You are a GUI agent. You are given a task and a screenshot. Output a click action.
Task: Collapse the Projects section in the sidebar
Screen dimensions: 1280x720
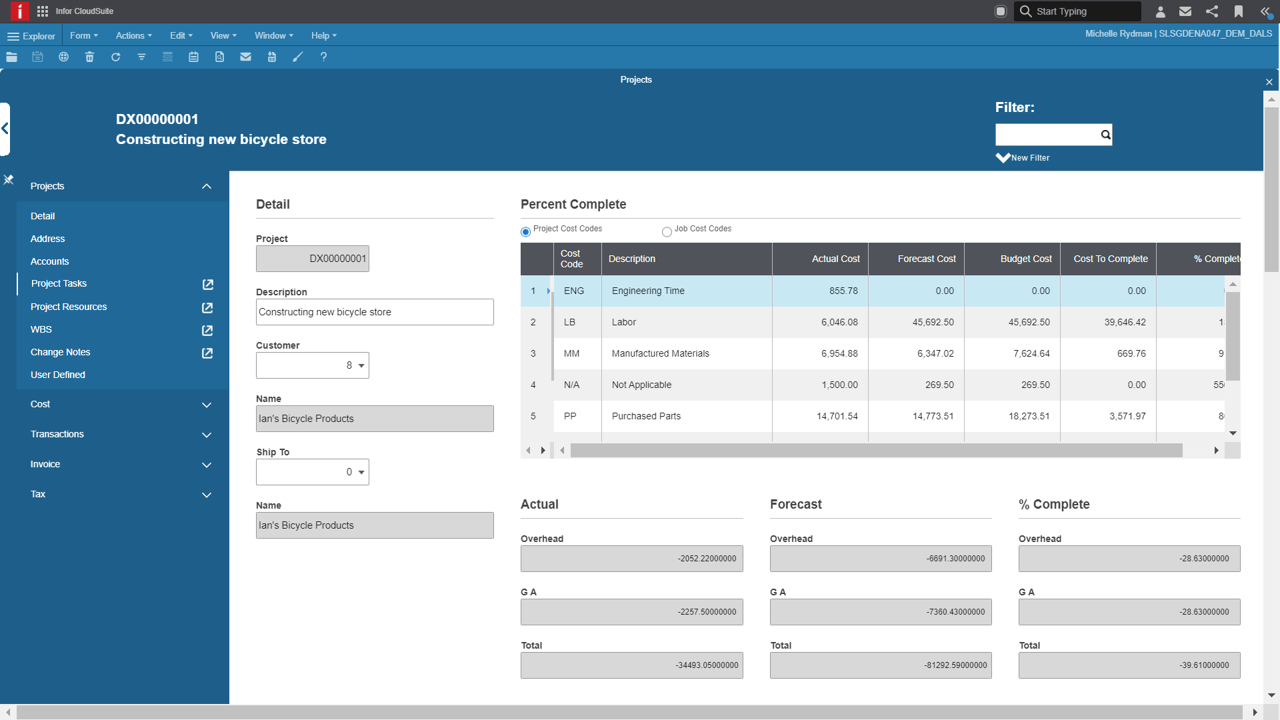click(x=206, y=186)
